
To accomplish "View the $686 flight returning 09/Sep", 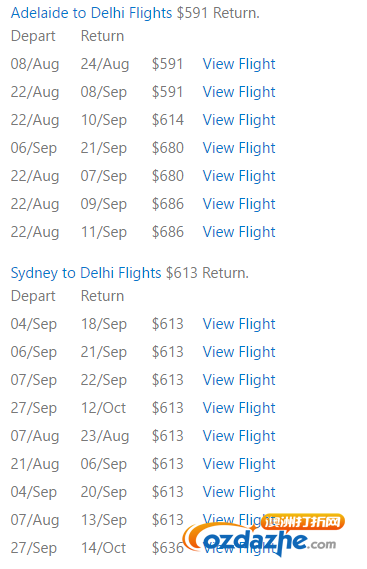I will [239, 204].
